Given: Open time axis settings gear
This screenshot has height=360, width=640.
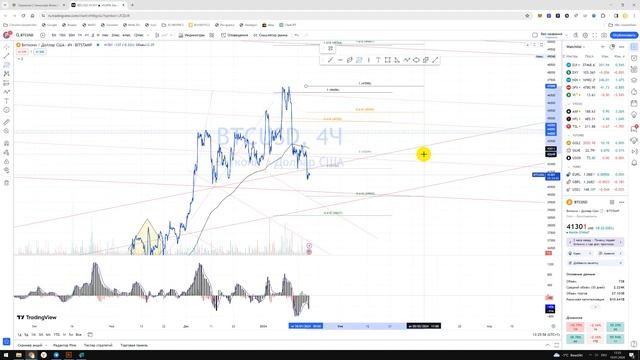Looking at the screenshot, I should click(553, 326).
